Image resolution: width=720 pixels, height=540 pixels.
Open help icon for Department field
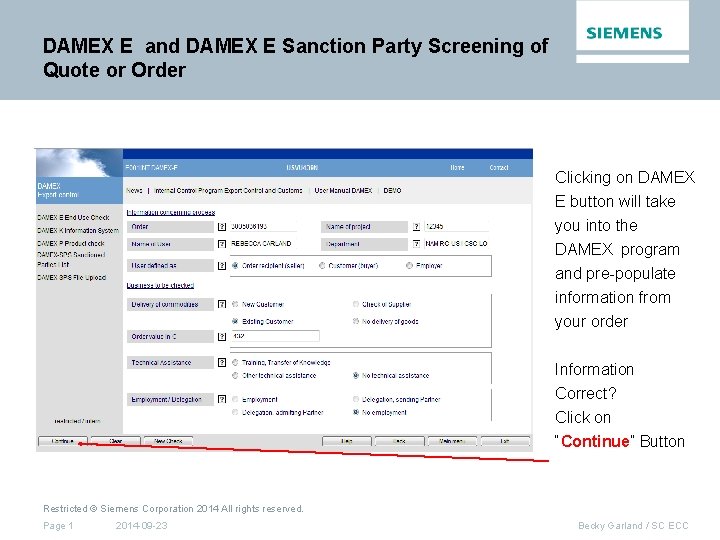(x=416, y=244)
